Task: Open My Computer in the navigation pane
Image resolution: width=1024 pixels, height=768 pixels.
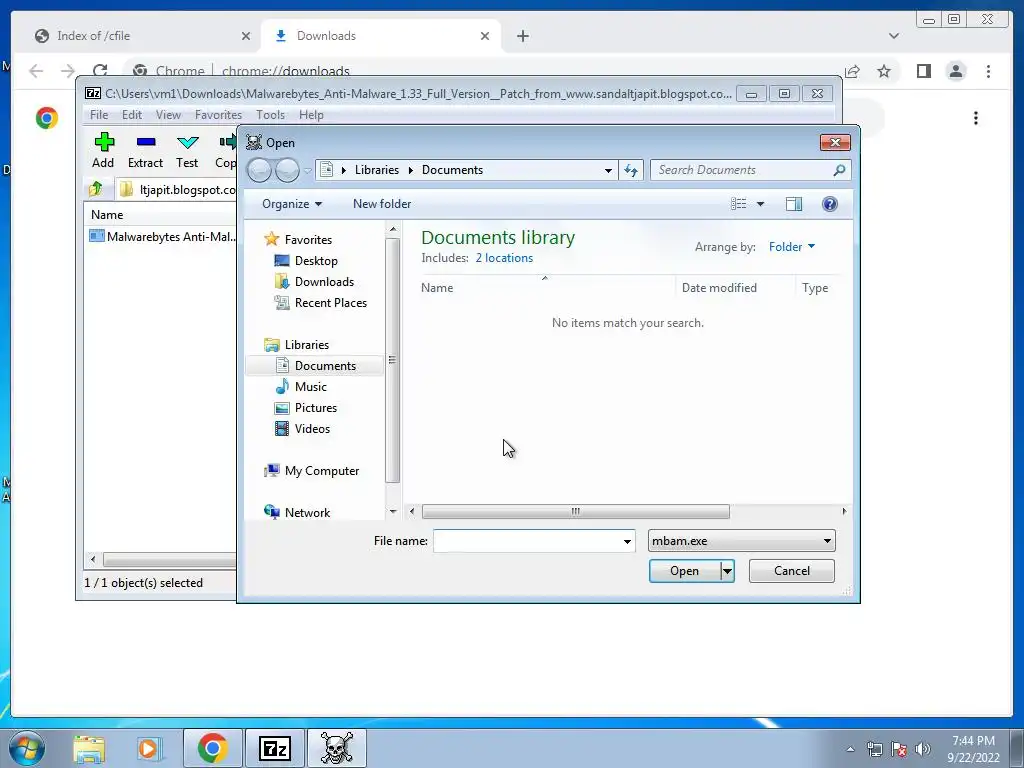Action: point(321,471)
